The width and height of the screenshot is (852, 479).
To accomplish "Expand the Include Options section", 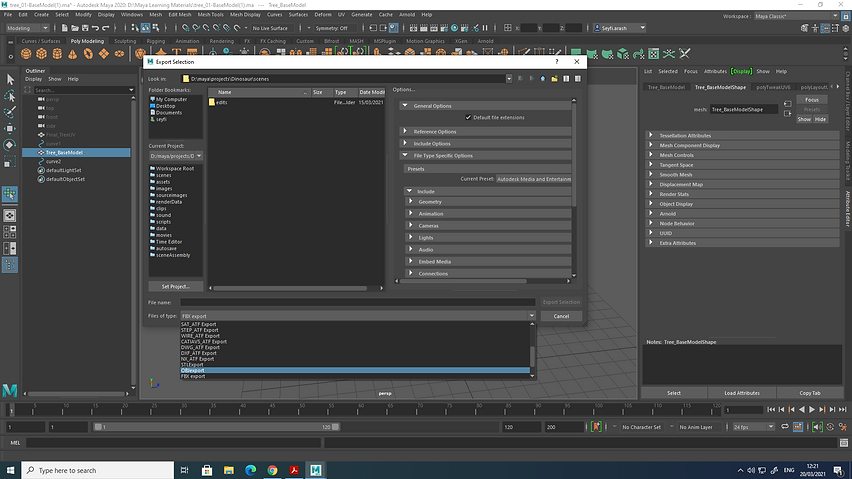I will click(x=405, y=143).
